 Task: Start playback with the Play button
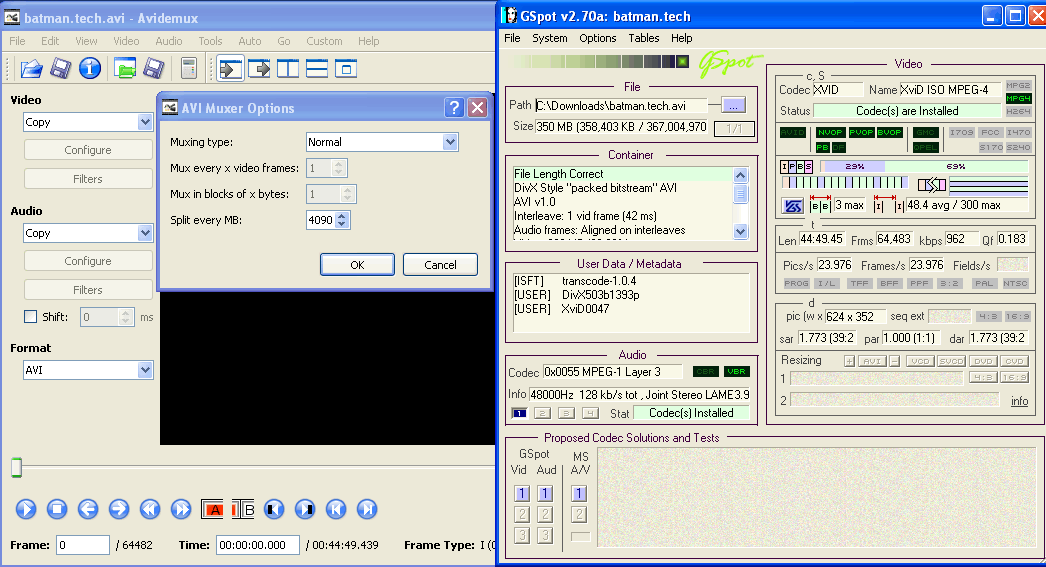(26, 510)
